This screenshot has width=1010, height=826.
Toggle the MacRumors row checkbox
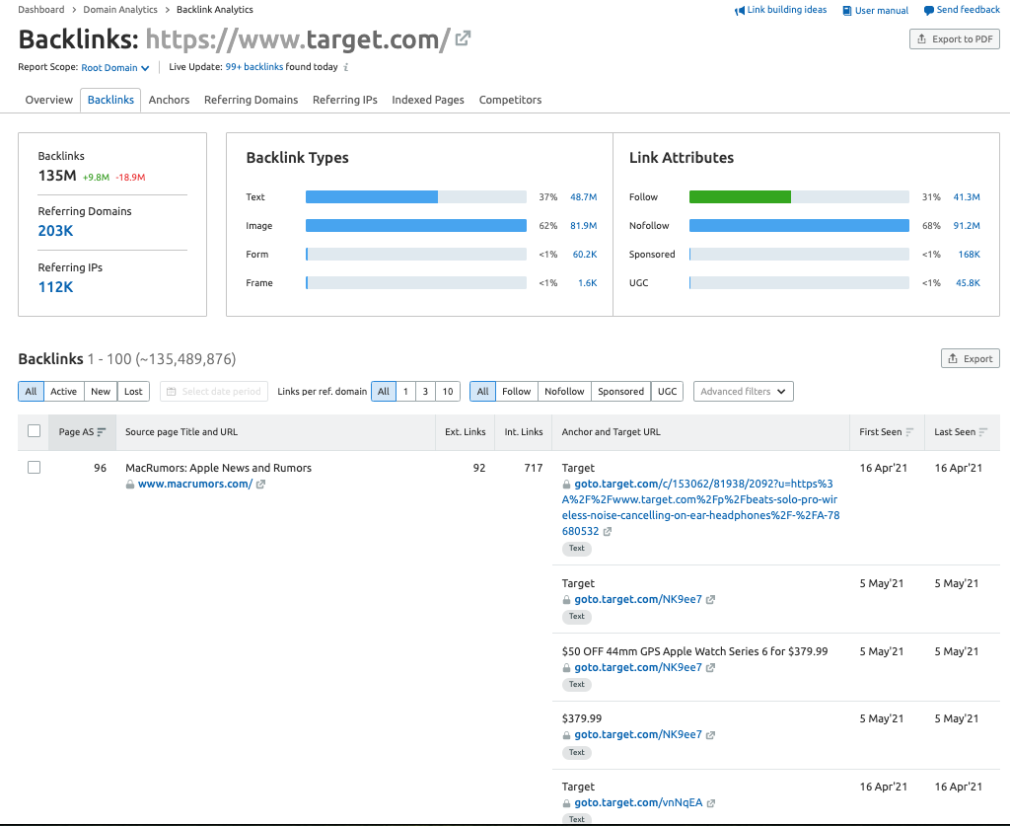pos(34,467)
